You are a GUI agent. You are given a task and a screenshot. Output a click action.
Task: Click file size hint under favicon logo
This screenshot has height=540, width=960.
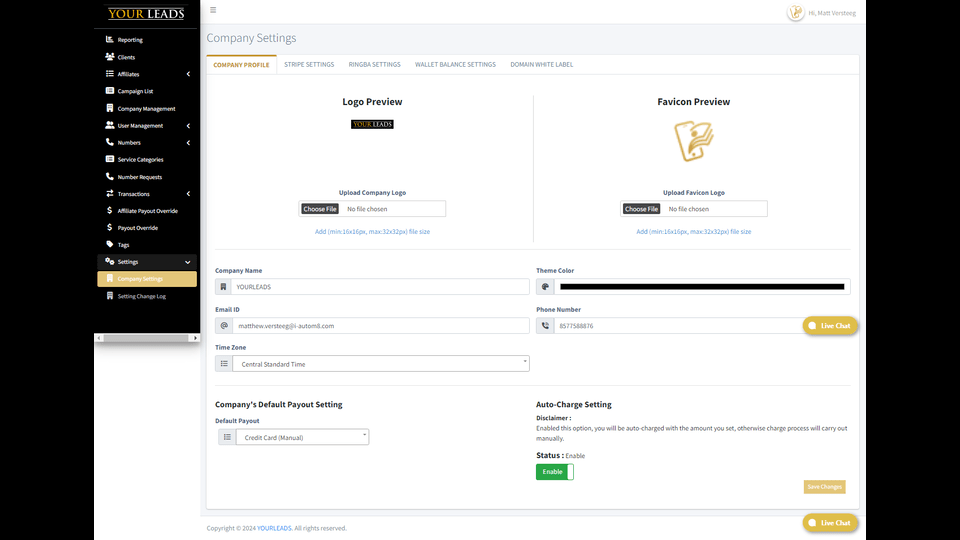click(x=694, y=231)
